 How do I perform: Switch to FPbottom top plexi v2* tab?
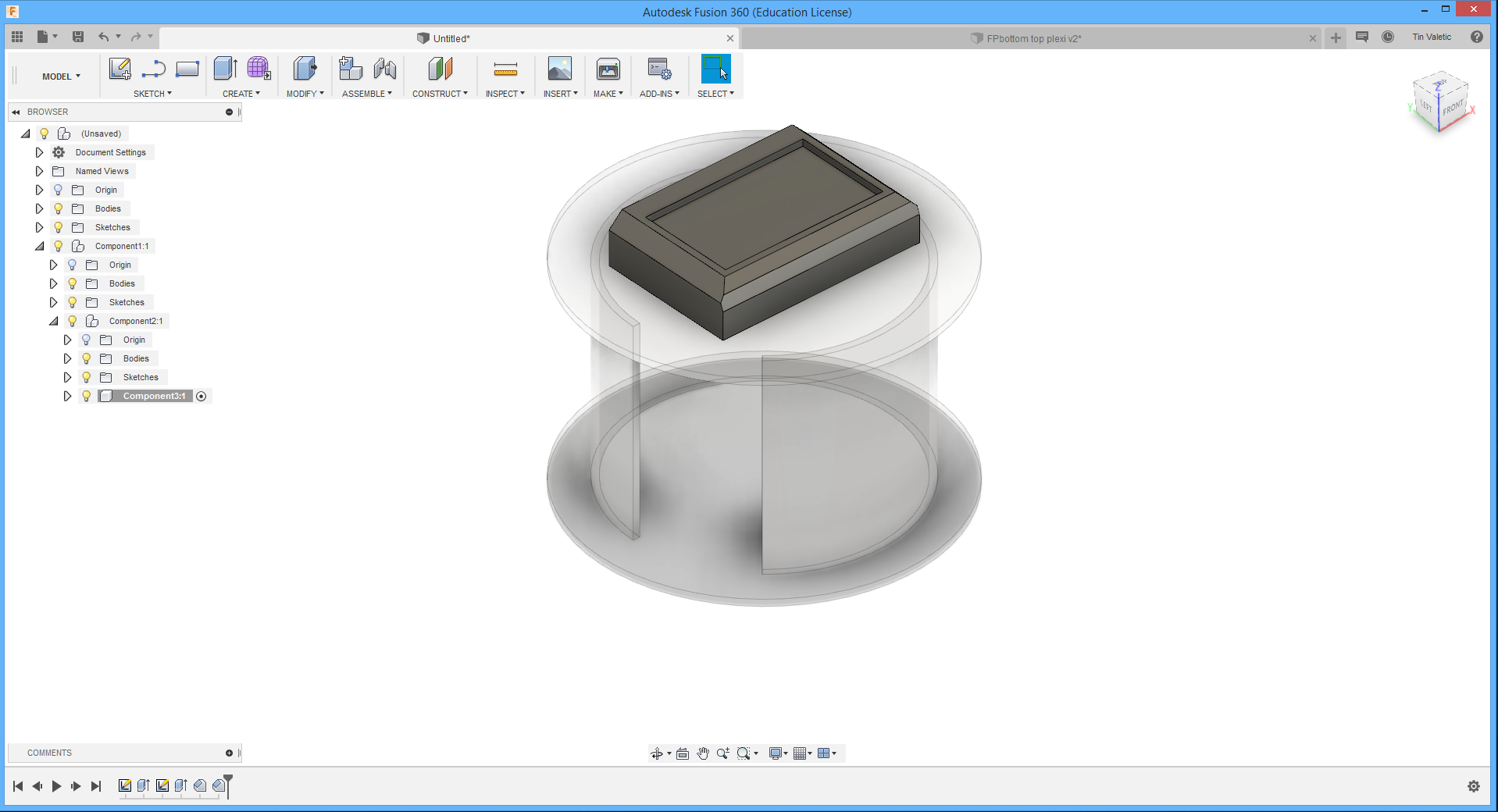pyautogui.click(x=1033, y=38)
